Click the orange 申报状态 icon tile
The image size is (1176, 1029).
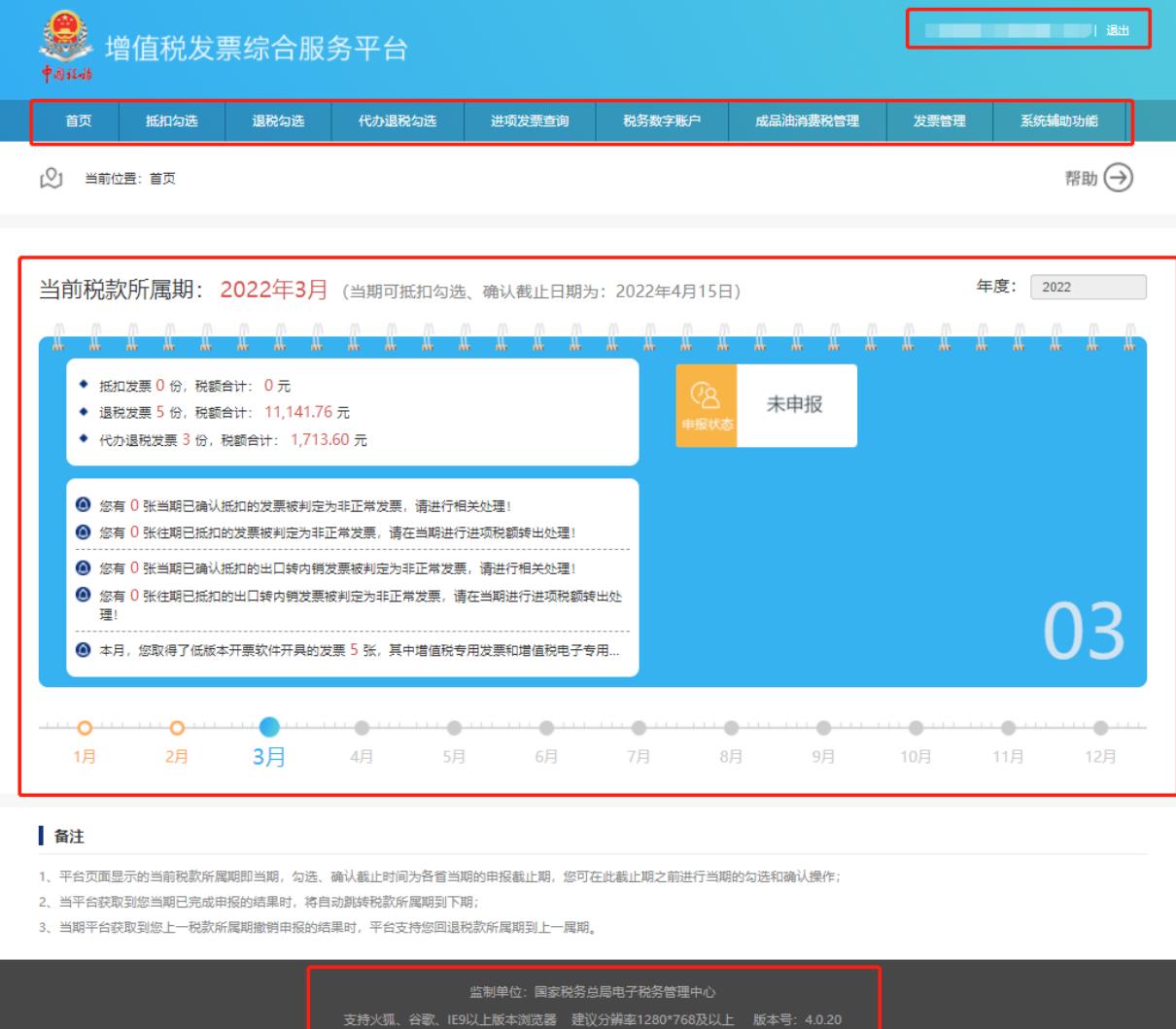pos(707,405)
